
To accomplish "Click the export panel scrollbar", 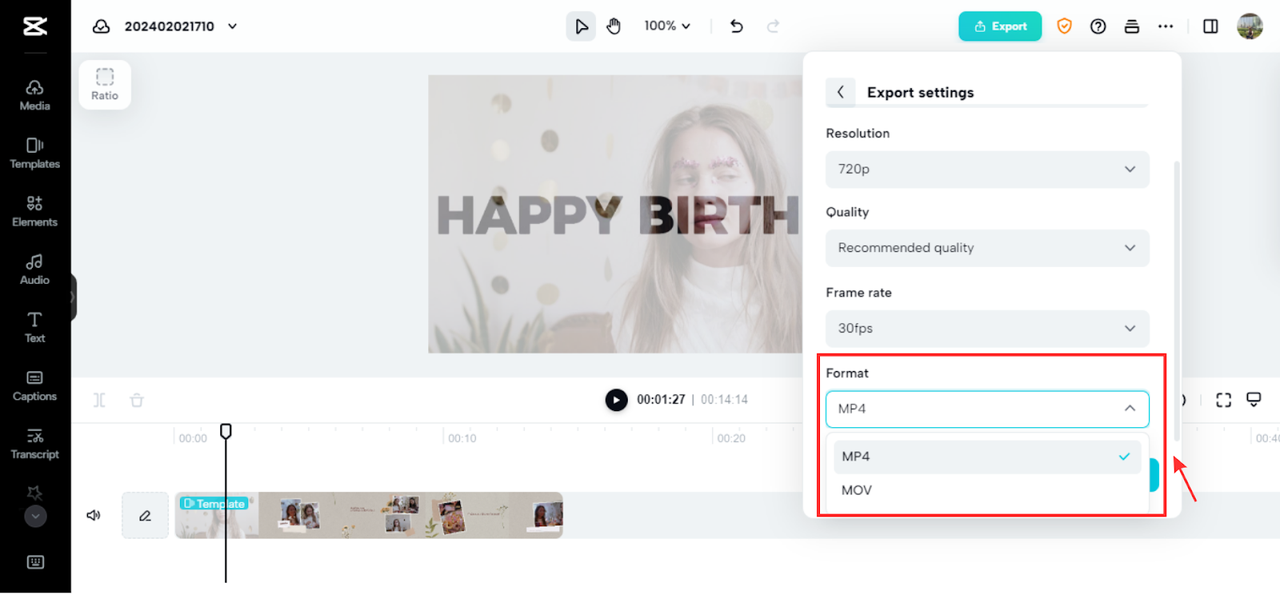I will pyautogui.click(x=1177, y=300).
